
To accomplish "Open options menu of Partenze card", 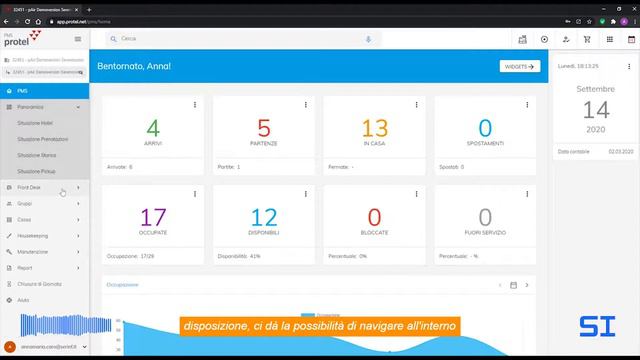I will pyautogui.click(x=306, y=105).
